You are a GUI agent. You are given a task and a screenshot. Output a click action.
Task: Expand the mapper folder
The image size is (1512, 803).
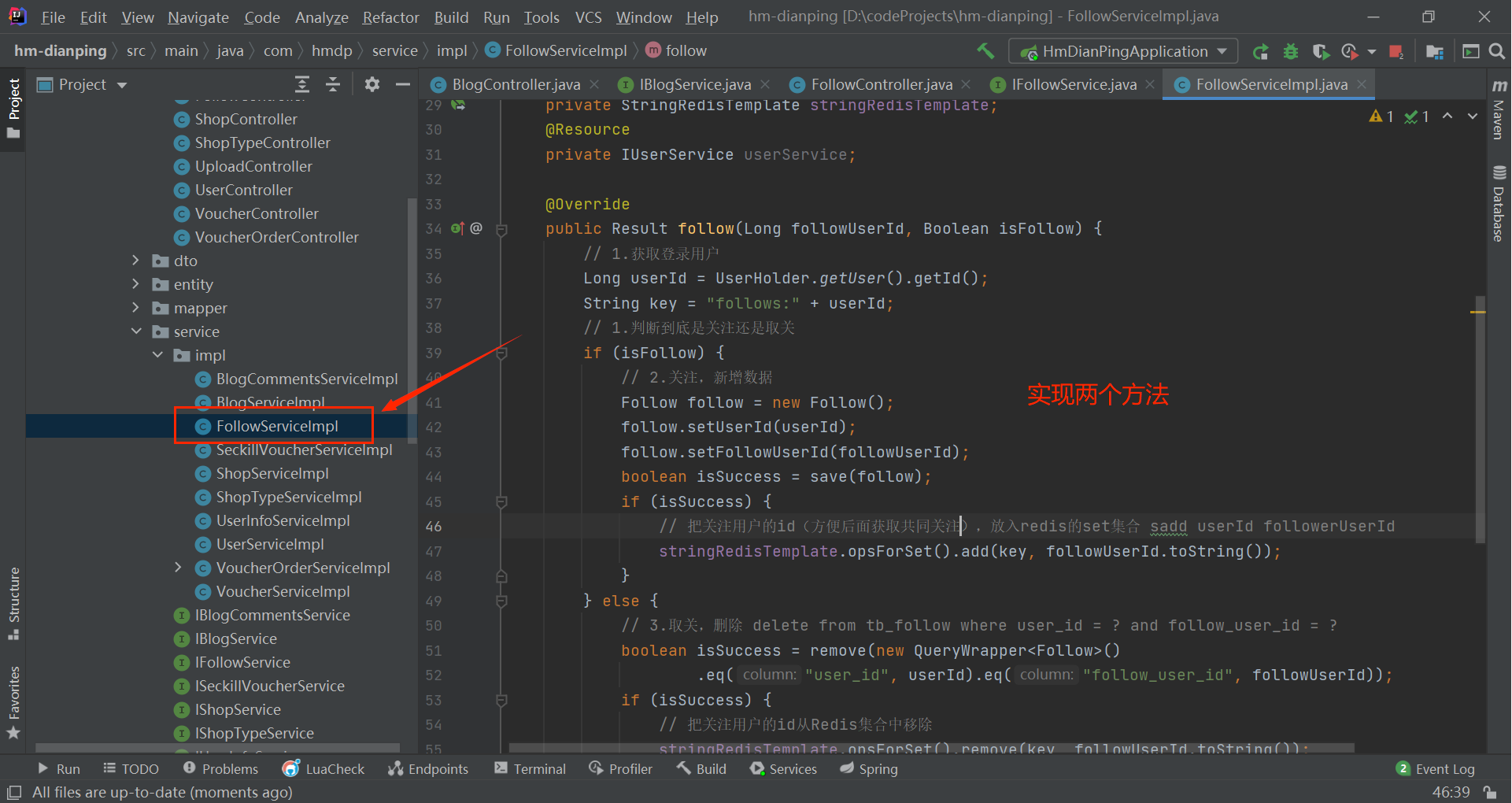[x=135, y=308]
